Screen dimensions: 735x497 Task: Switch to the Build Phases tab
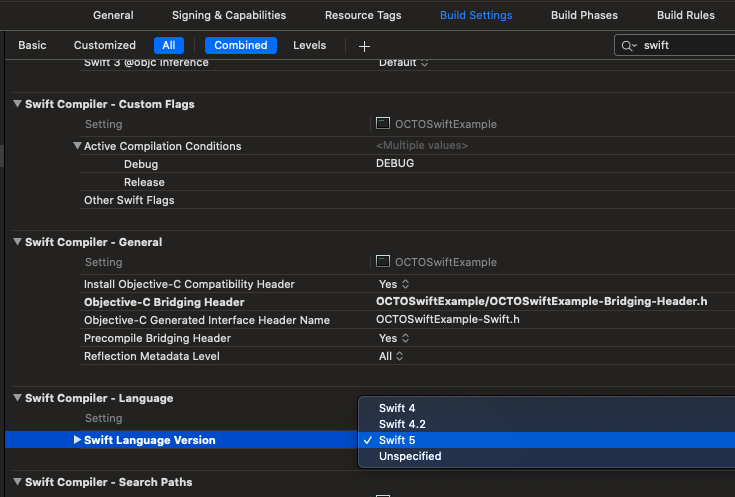click(x=584, y=15)
